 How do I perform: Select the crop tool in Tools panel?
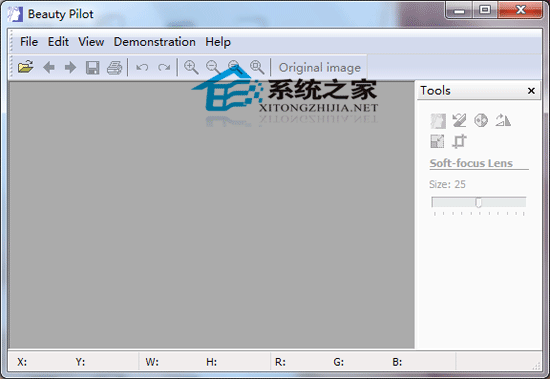[459, 141]
